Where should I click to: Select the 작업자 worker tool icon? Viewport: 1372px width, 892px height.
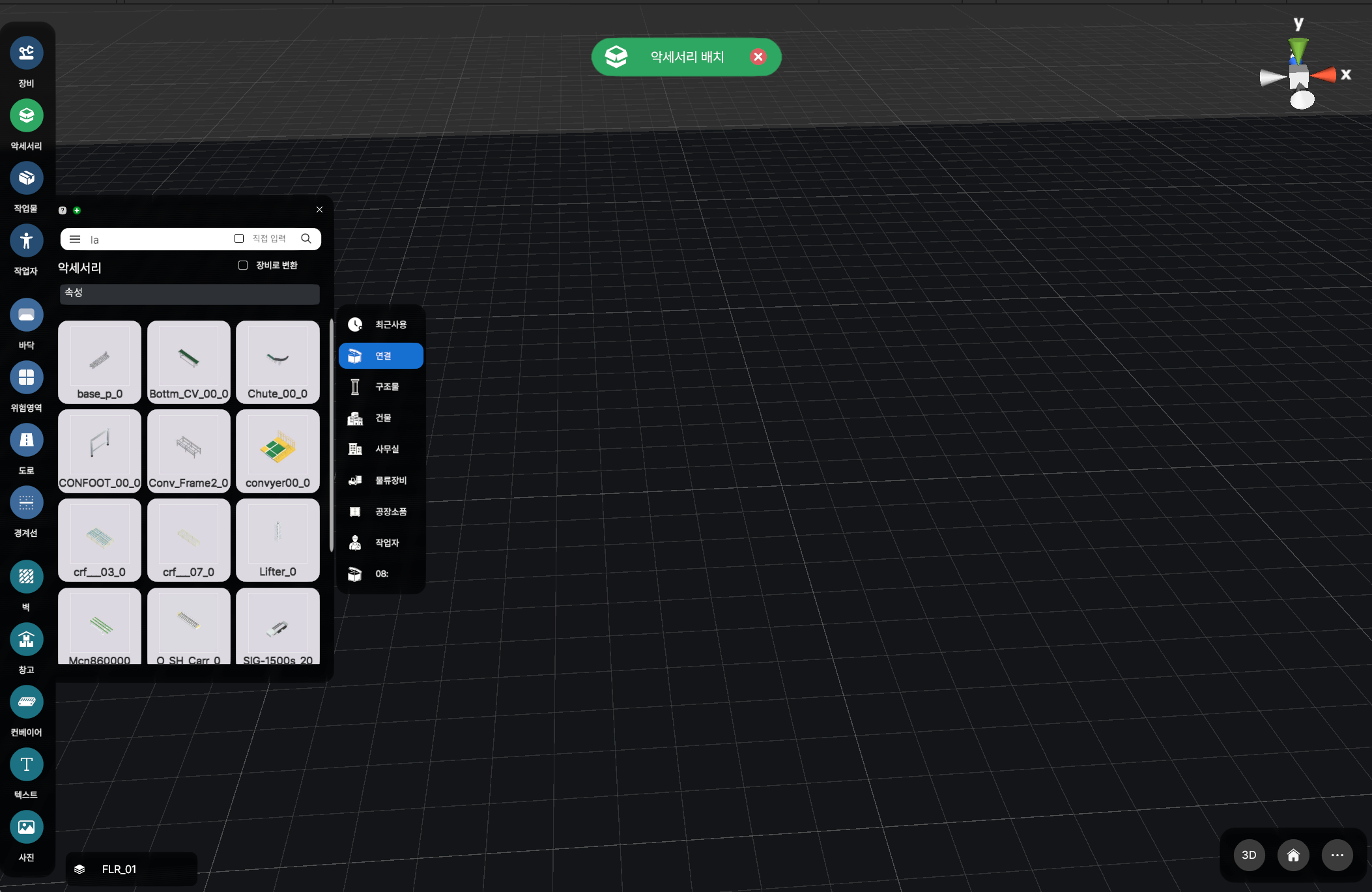[26, 240]
